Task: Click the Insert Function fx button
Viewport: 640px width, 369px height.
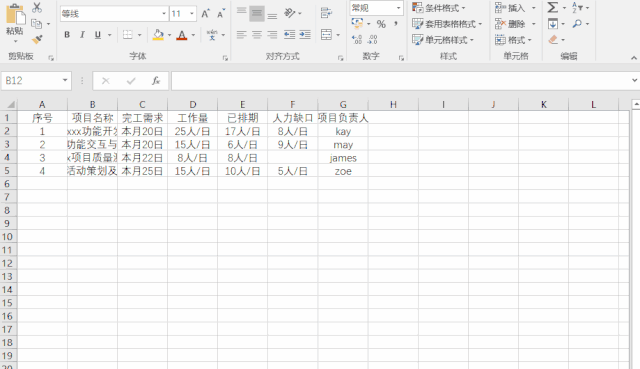Action: click(x=156, y=81)
